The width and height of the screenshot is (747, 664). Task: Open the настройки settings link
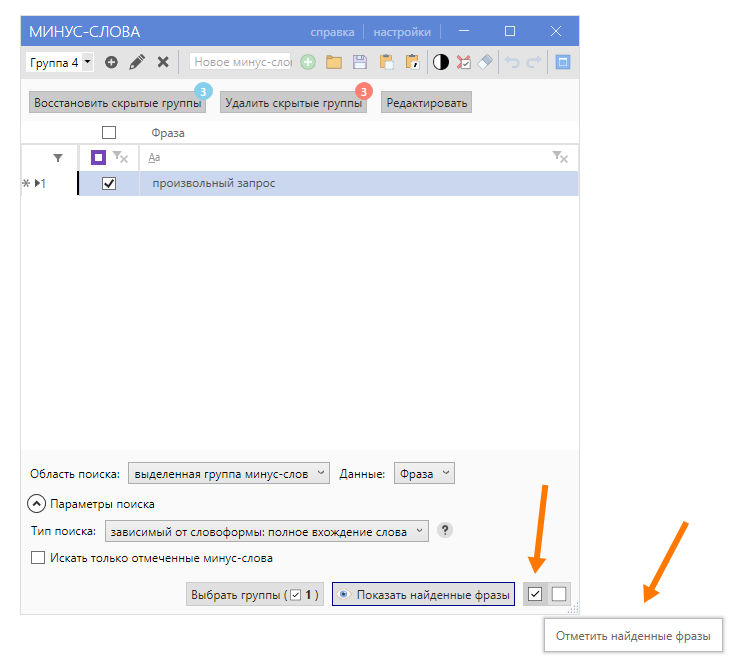pyautogui.click(x=402, y=32)
